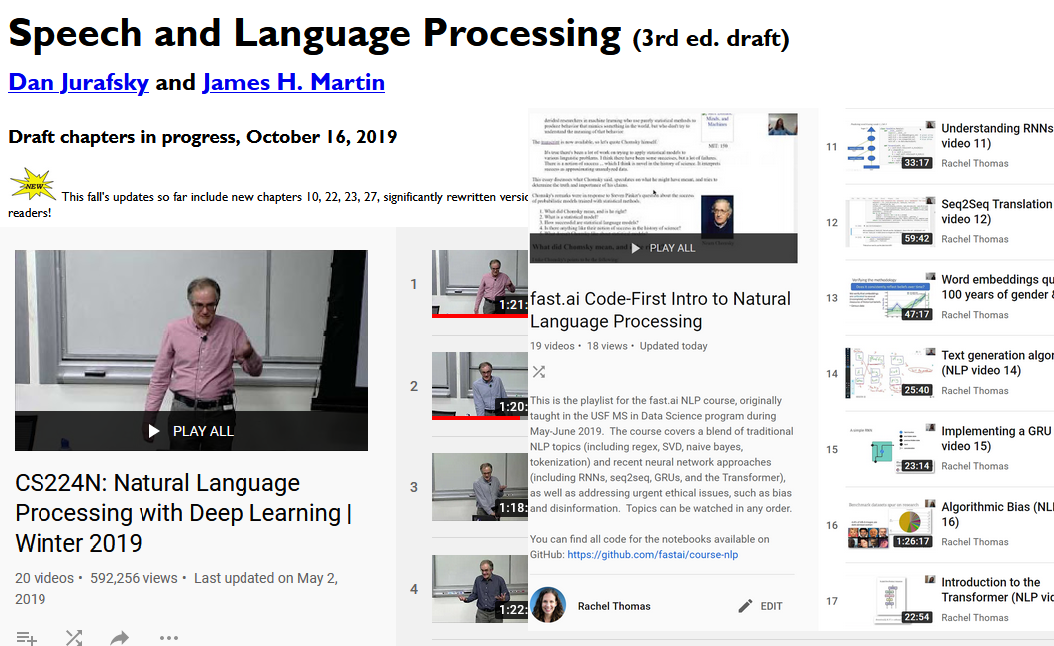This screenshot has width=1054, height=646.
Task: Share the CS224N playlist via arrow icon
Action: pyautogui.click(x=120, y=637)
